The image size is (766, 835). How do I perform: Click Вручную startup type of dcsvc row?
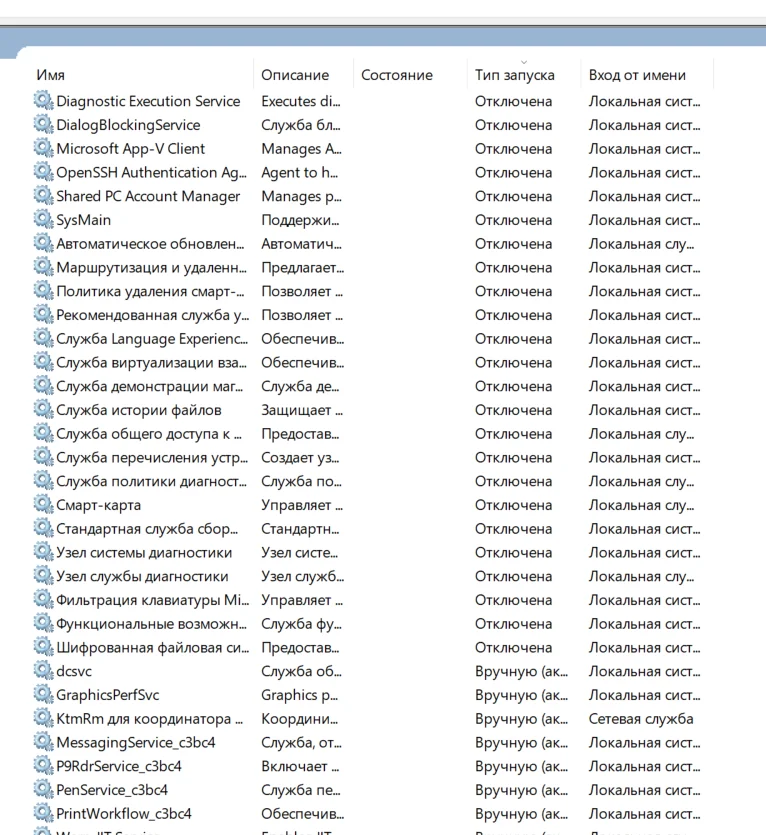pyautogui.click(x=521, y=672)
